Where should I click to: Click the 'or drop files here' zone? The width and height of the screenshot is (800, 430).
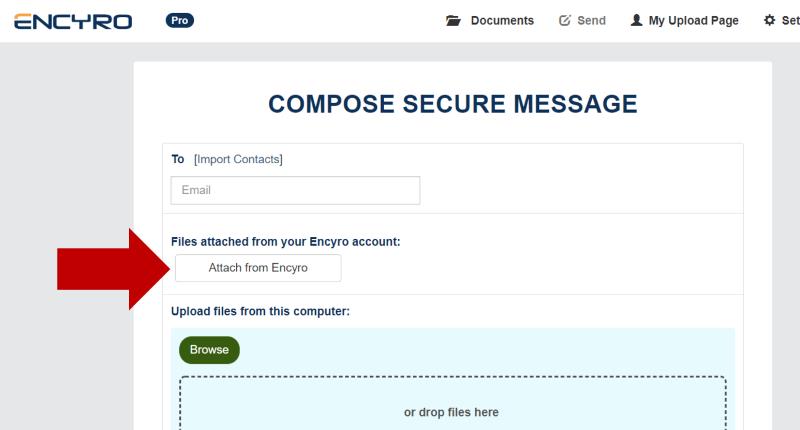(x=453, y=403)
